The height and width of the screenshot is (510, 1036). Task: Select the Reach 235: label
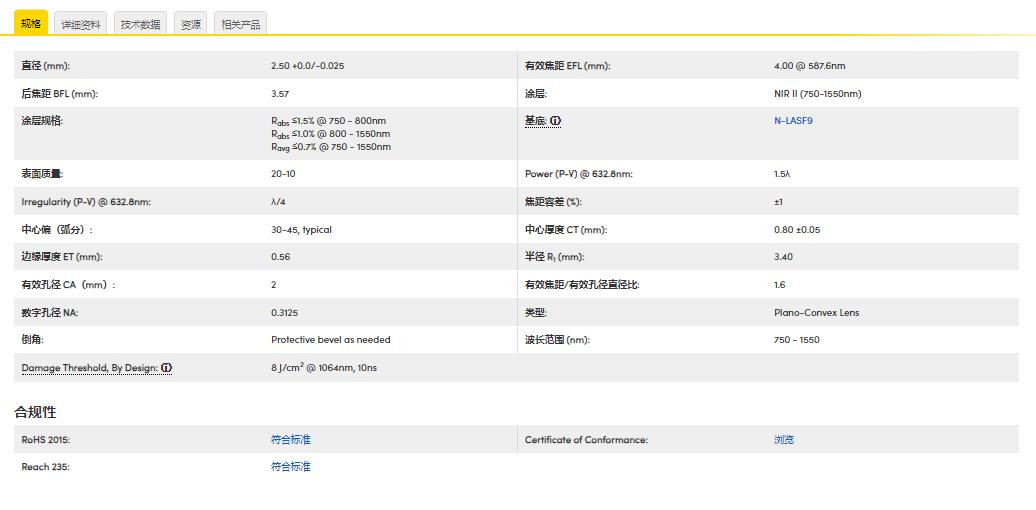click(x=46, y=466)
